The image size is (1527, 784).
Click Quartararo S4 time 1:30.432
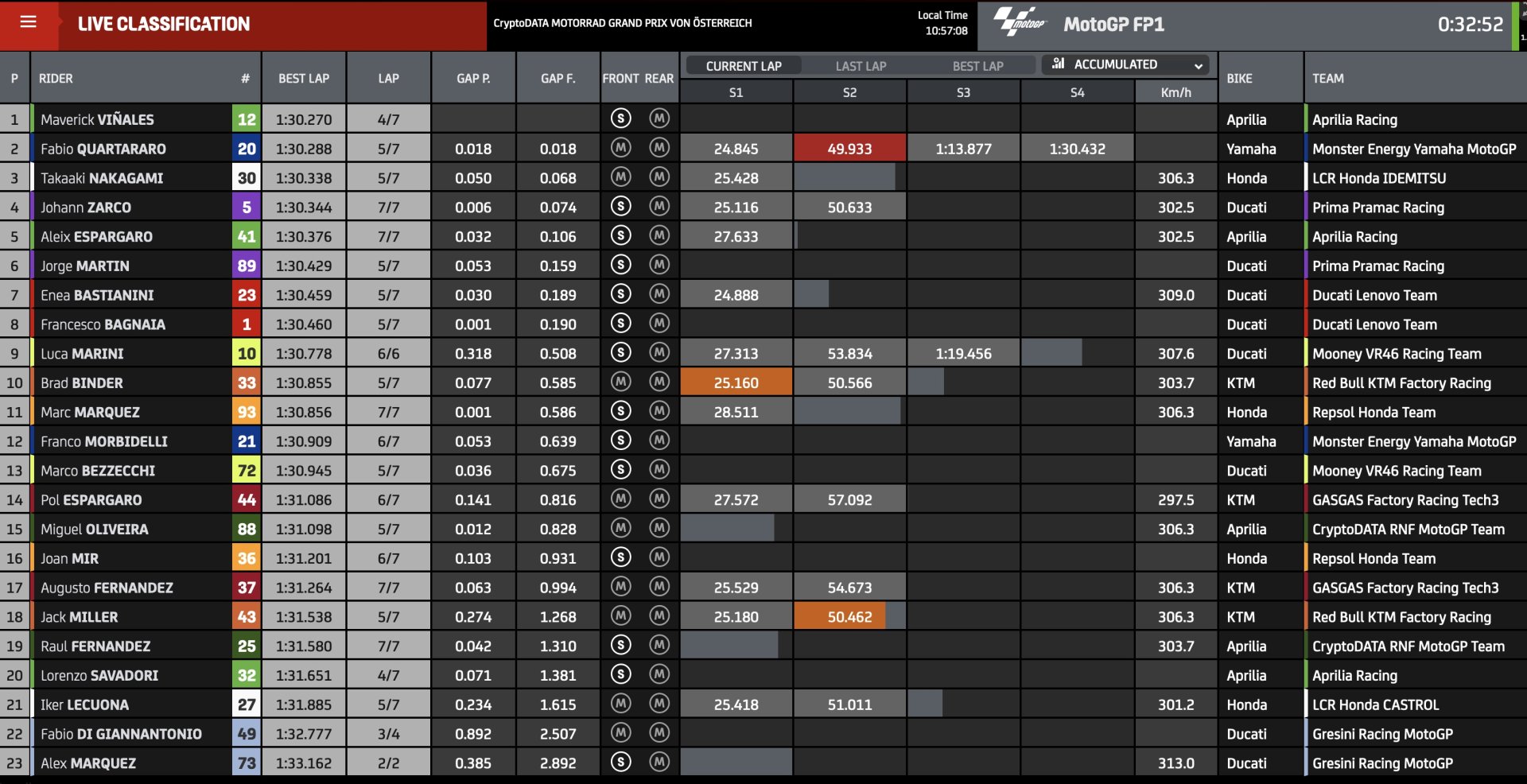tap(1077, 149)
